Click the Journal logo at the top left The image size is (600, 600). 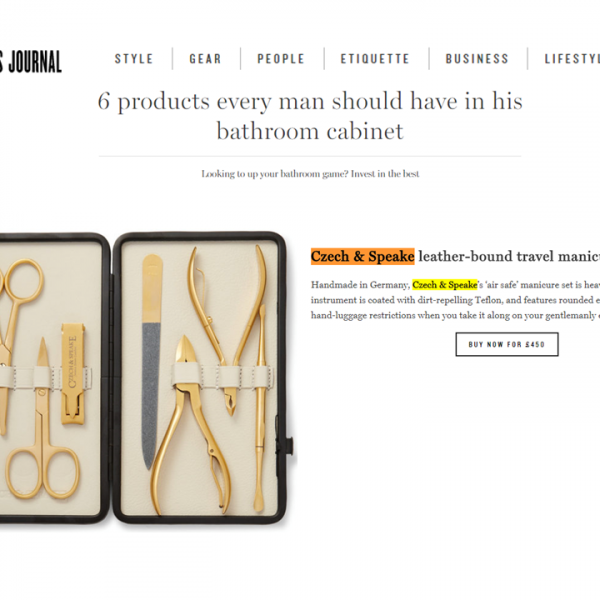pos(31,62)
